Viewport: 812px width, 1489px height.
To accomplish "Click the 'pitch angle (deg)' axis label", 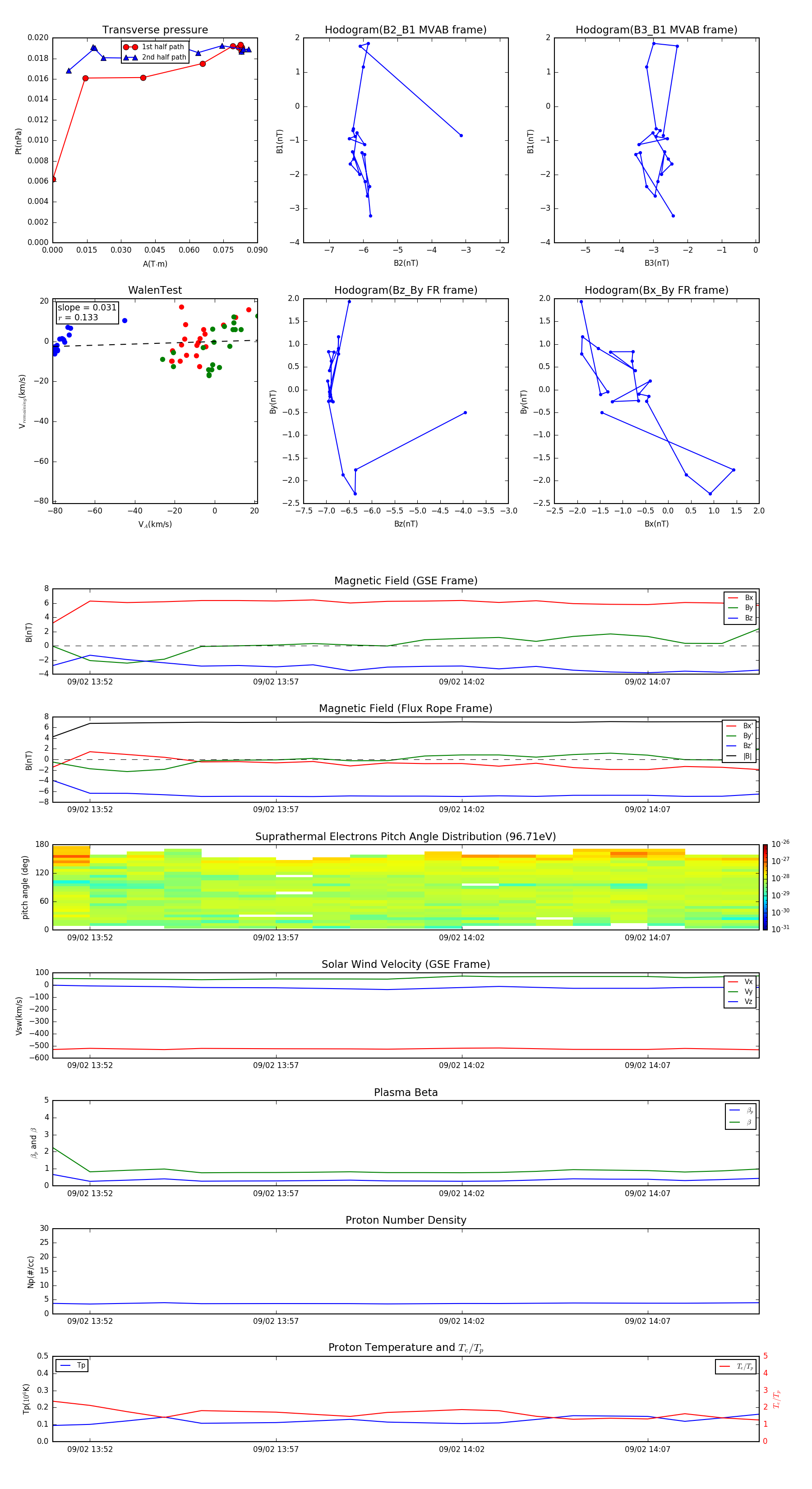I will pos(25,887).
